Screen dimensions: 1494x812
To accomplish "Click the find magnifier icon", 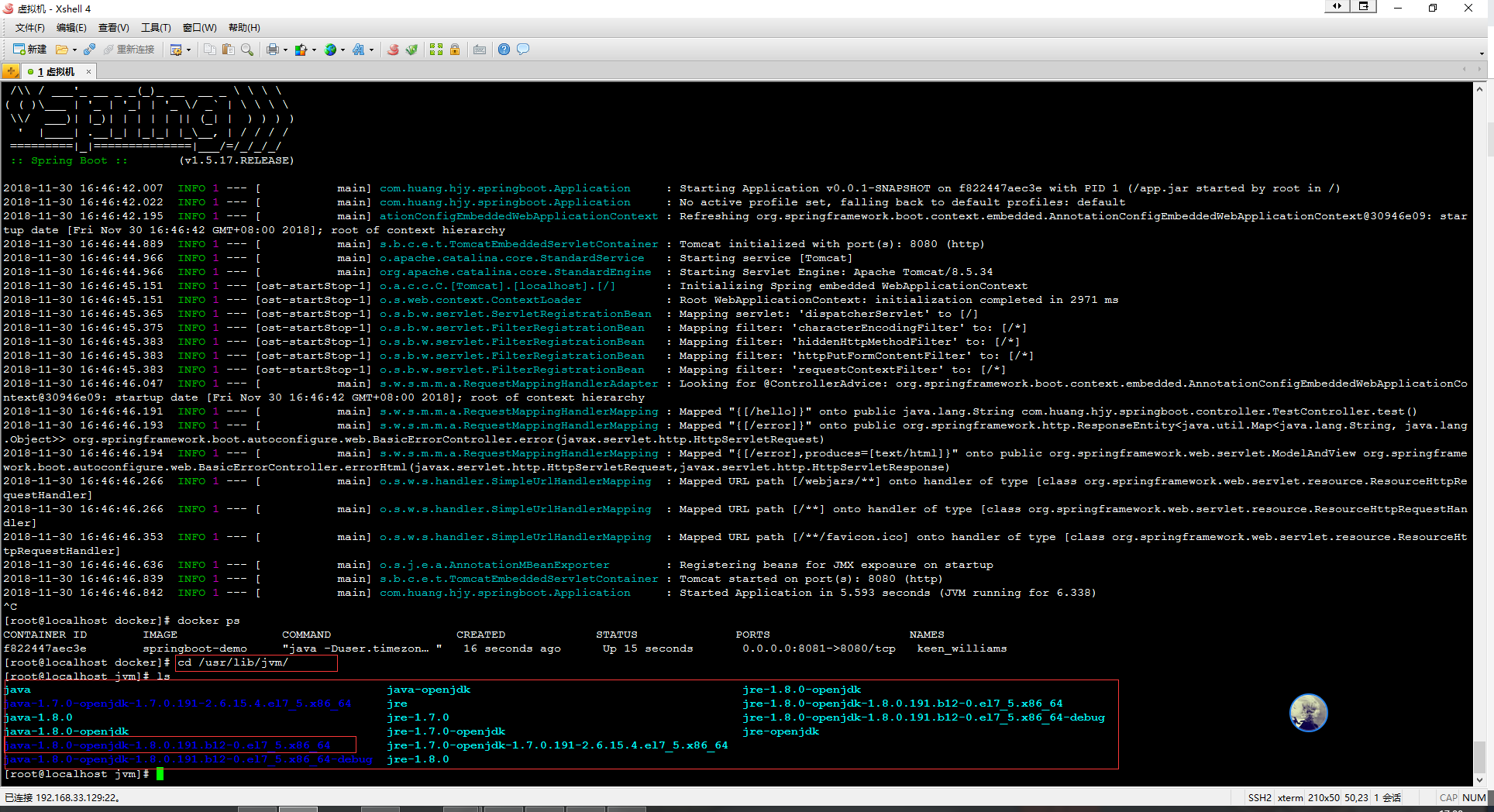I will click(x=246, y=50).
